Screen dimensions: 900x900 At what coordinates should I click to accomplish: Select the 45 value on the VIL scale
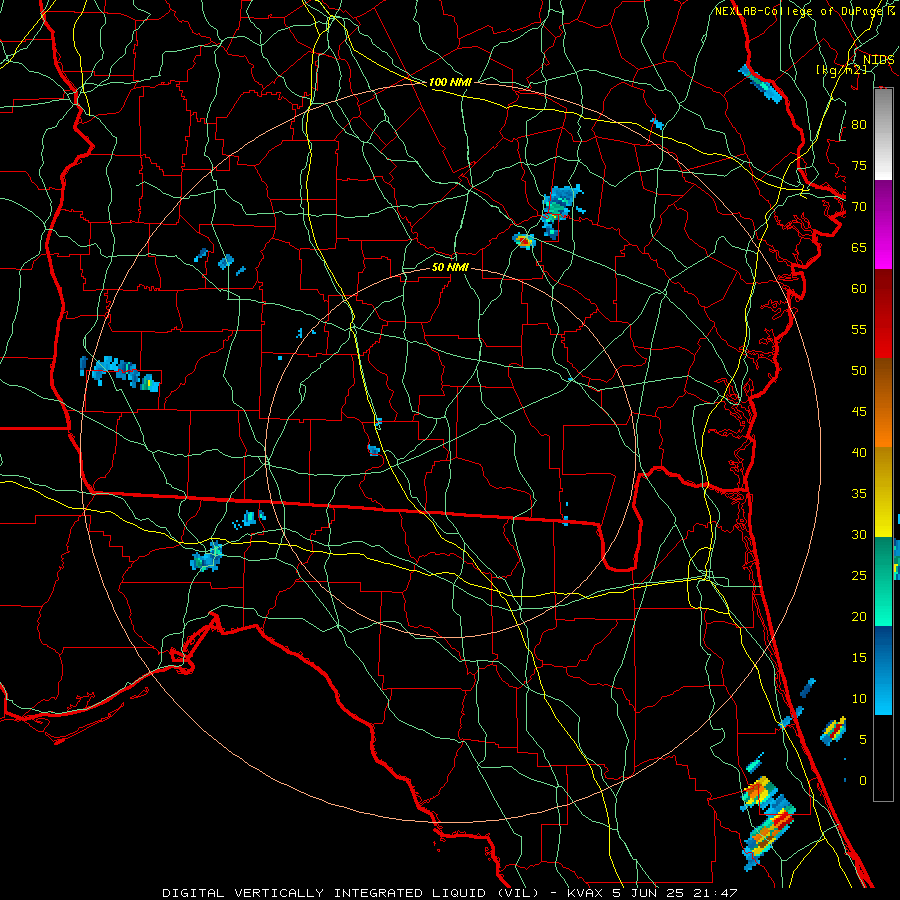tap(859, 412)
